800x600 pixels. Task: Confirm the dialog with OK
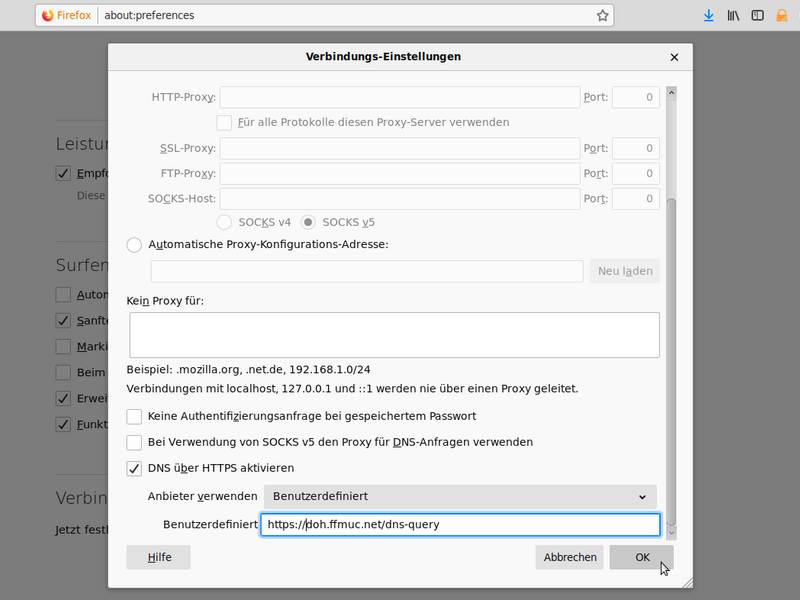(641, 557)
